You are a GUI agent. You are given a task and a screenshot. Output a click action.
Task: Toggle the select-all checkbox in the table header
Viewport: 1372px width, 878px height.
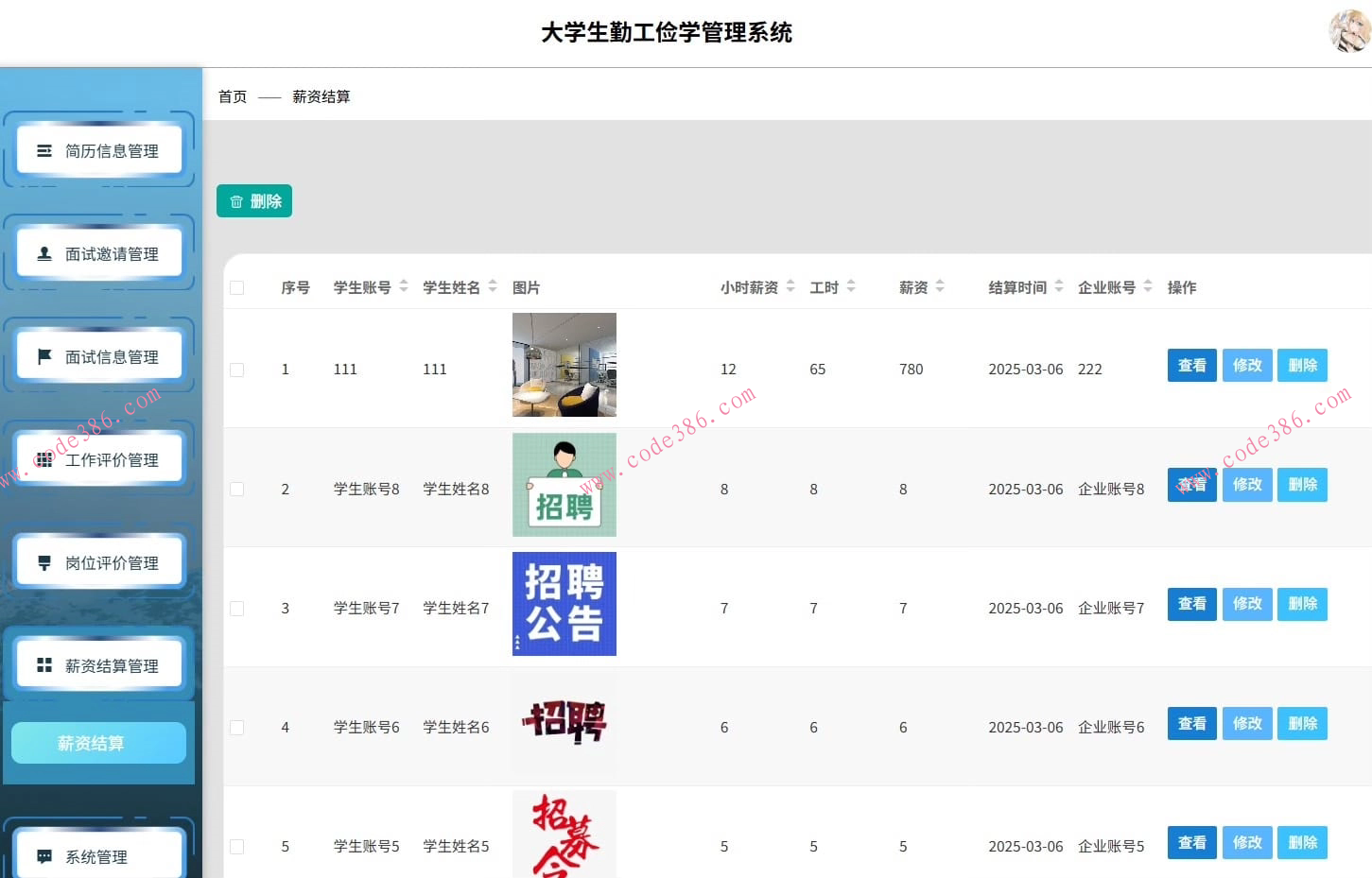click(x=236, y=287)
